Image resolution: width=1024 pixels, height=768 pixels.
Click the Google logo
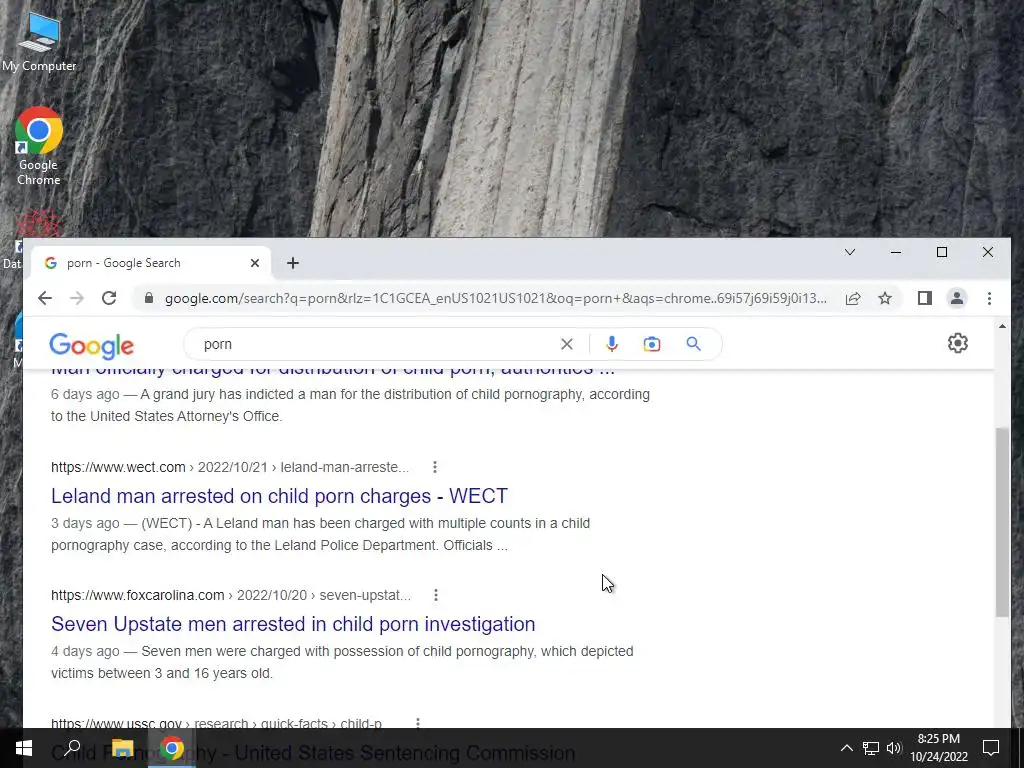[91, 345]
